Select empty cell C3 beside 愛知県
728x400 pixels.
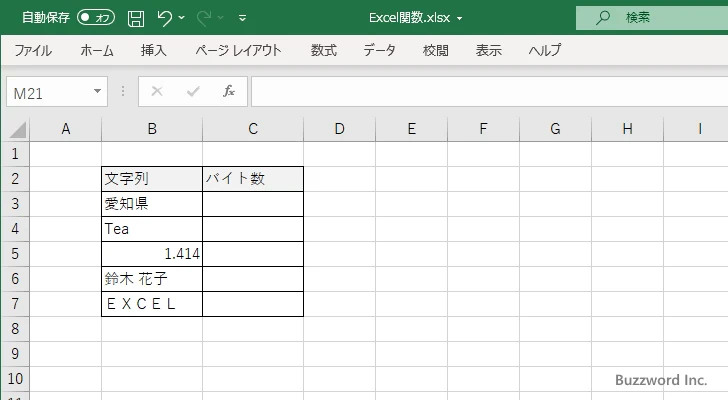[253, 204]
